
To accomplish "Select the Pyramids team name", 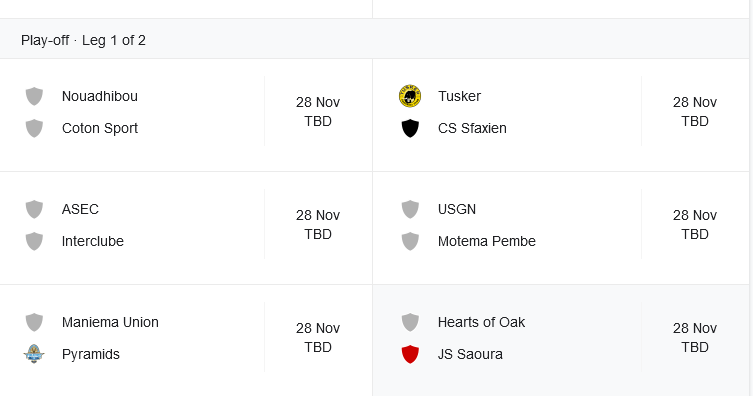I will coord(91,354).
